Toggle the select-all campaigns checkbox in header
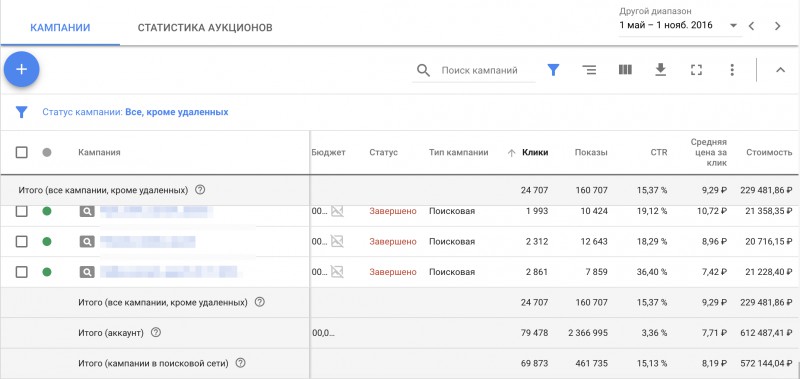The height and width of the screenshot is (379, 800). (21, 152)
